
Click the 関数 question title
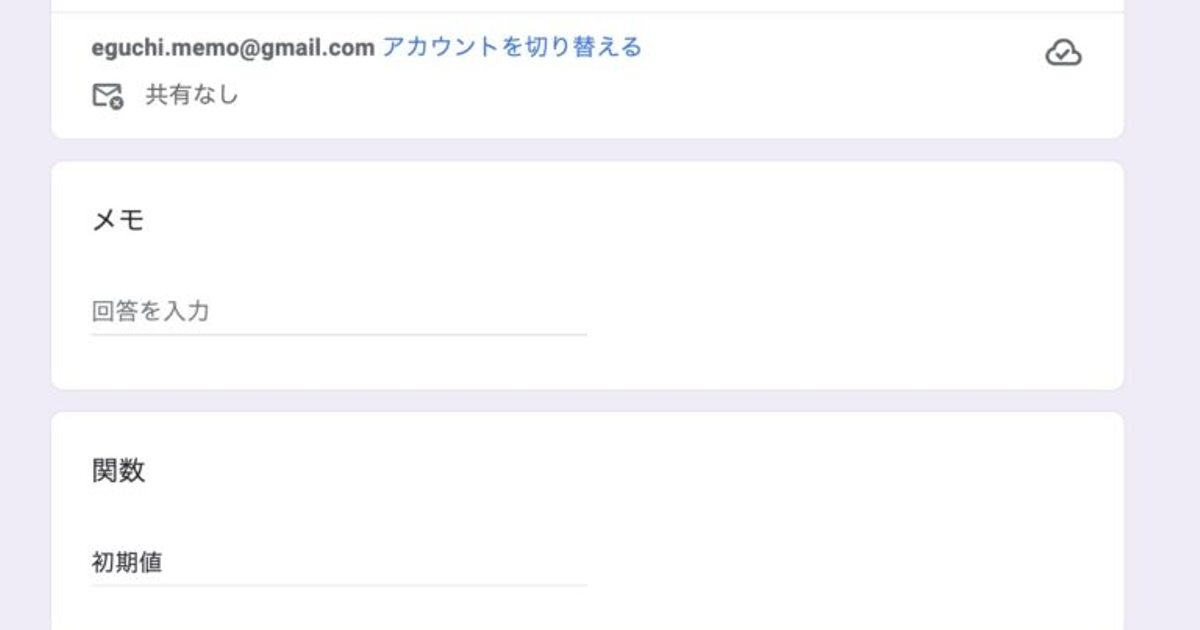[118, 471]
